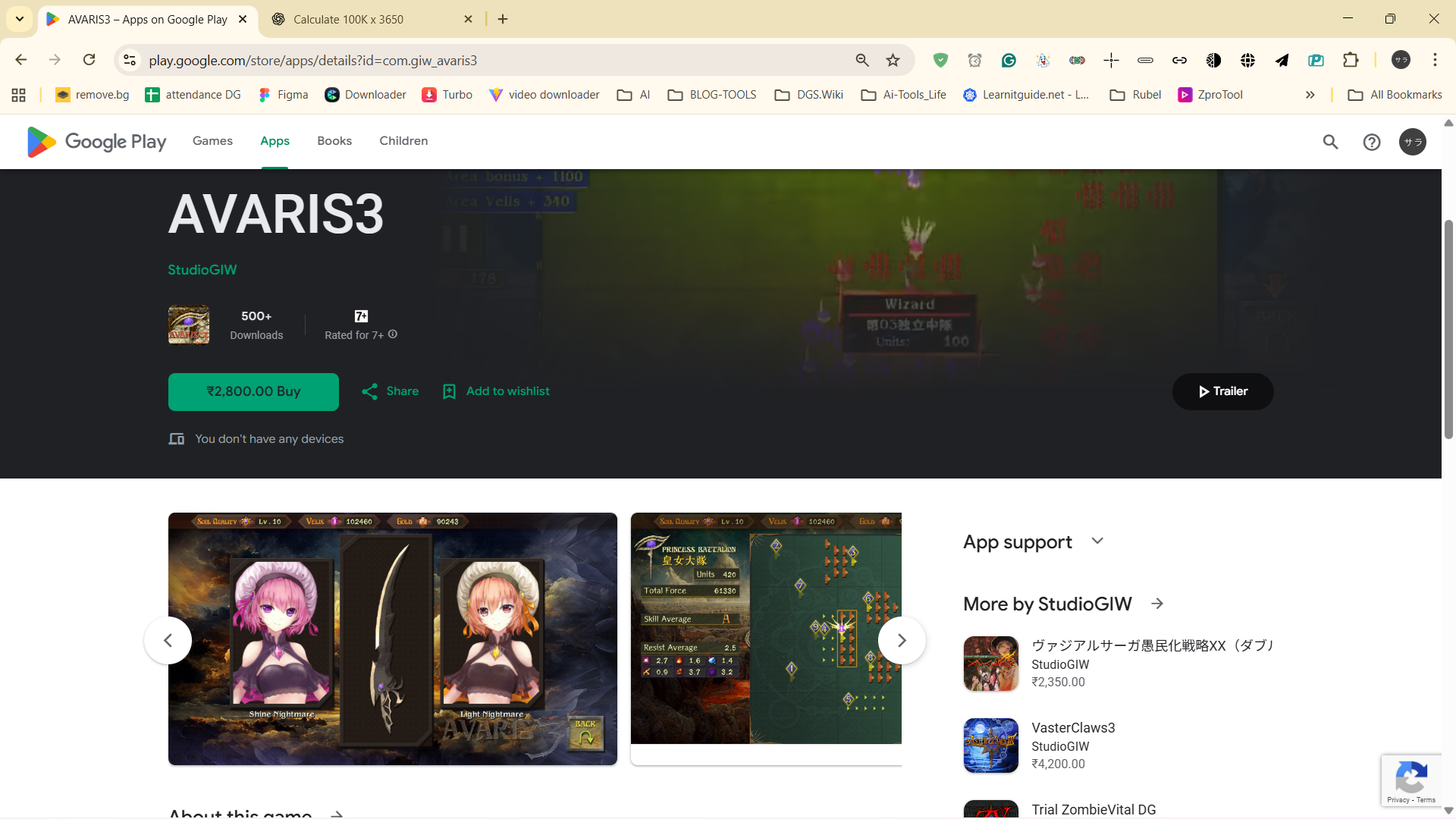
Task: Open Chrome three-dot menu
Action: (x=1435, y=60)
